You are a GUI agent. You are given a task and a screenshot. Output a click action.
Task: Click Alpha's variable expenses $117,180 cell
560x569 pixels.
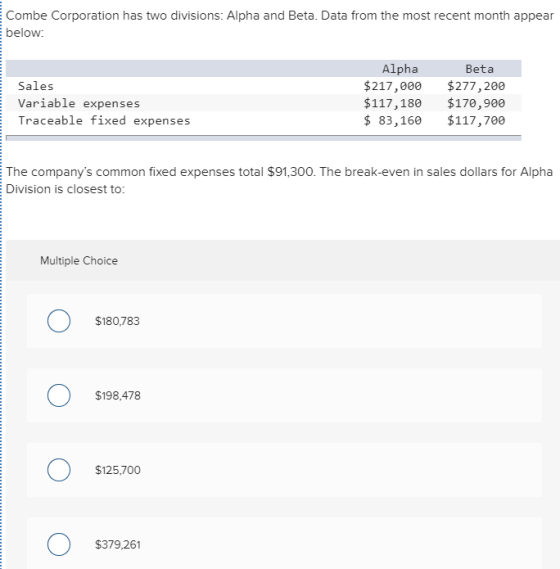[x=393, y=103]
